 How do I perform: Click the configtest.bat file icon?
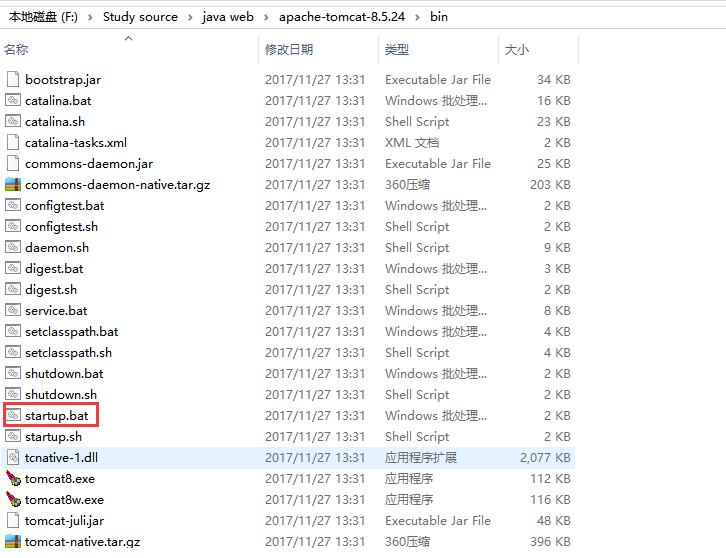[x=13, y=206]
